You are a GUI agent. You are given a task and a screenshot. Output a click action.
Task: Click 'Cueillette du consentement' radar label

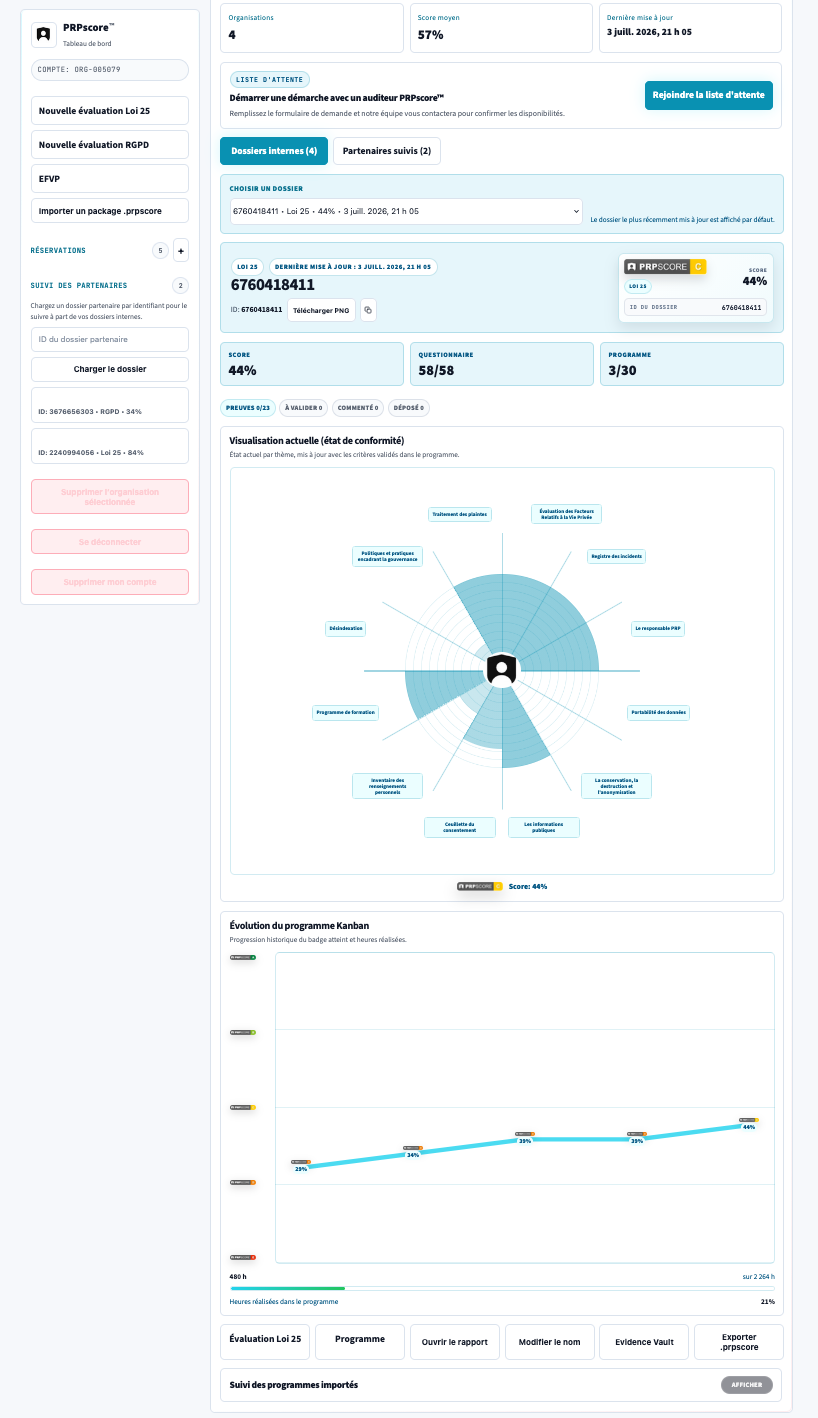460,828
